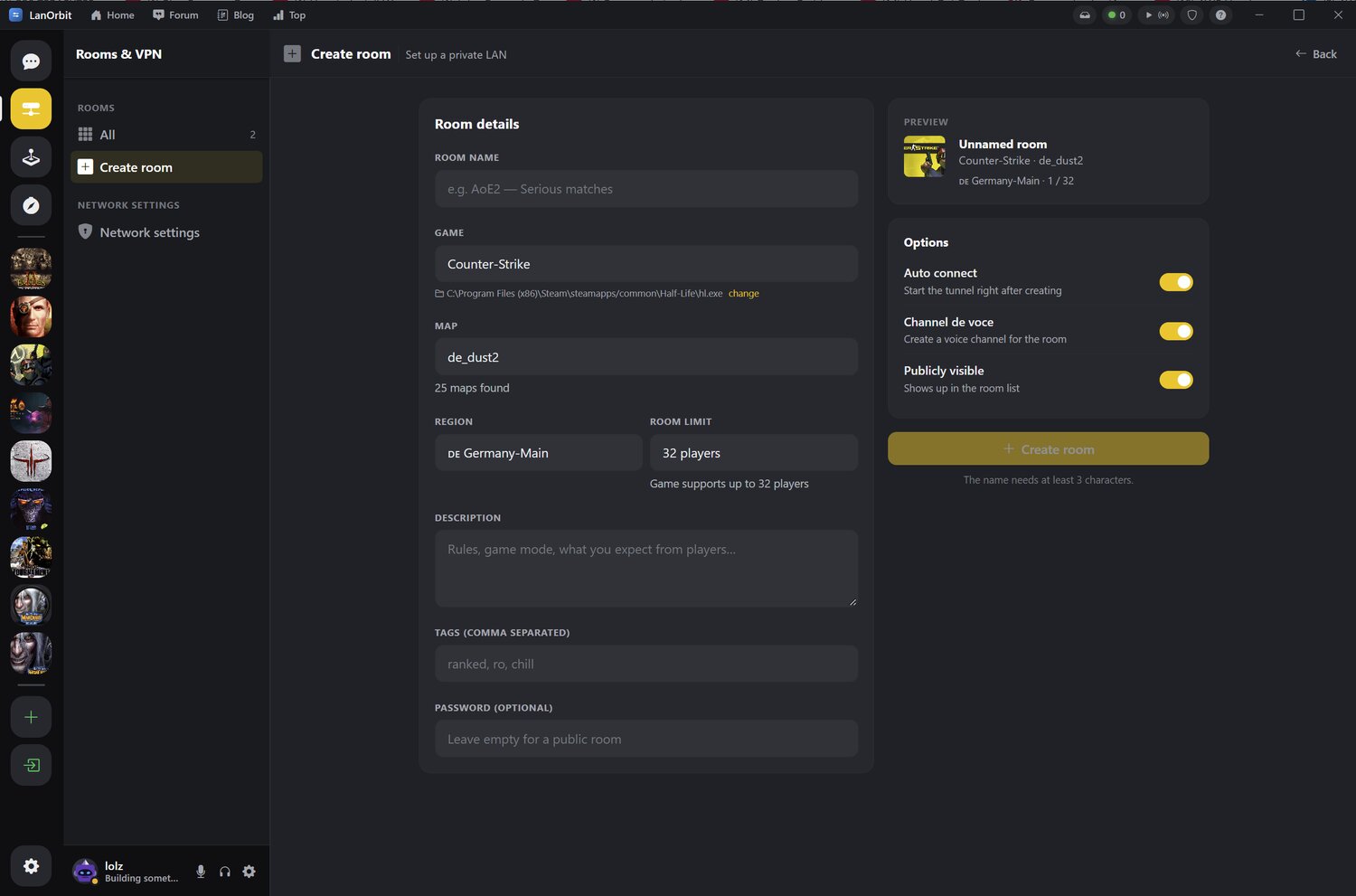Mute the microphone icon
The width and height of the screenshot is (1356, 896).
[201, 872]
